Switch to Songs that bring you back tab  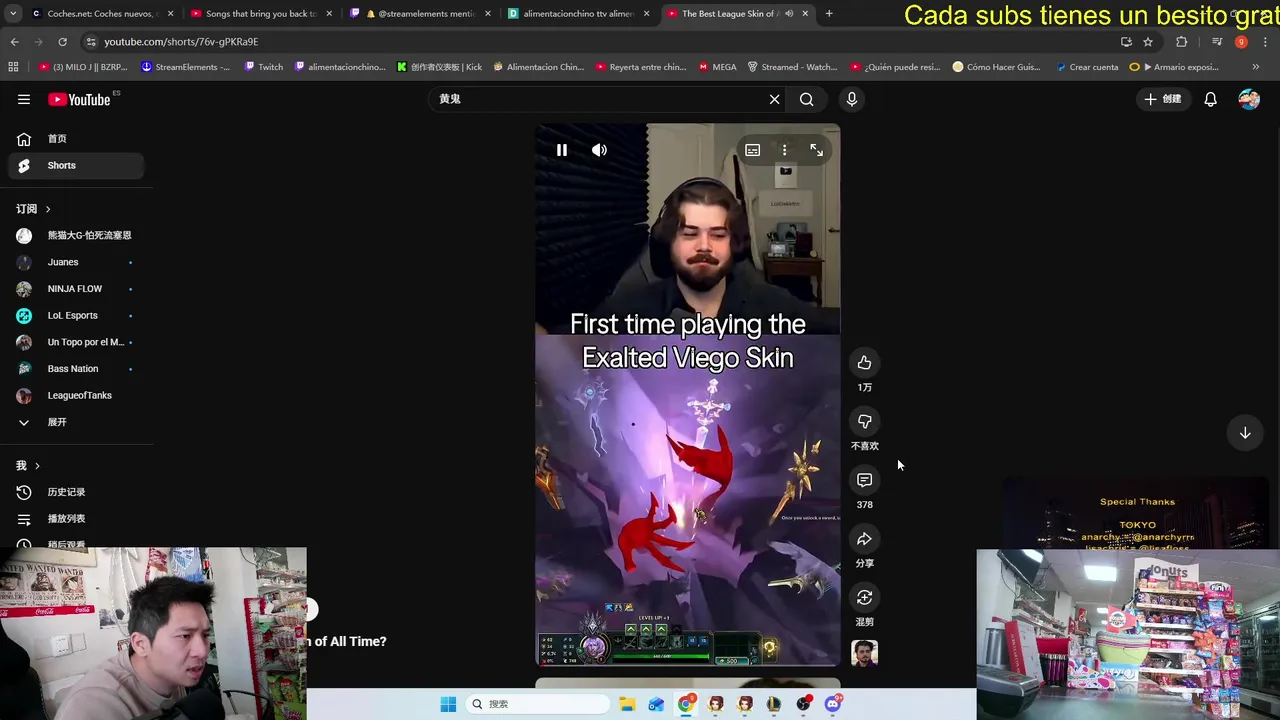click(260, 13)
